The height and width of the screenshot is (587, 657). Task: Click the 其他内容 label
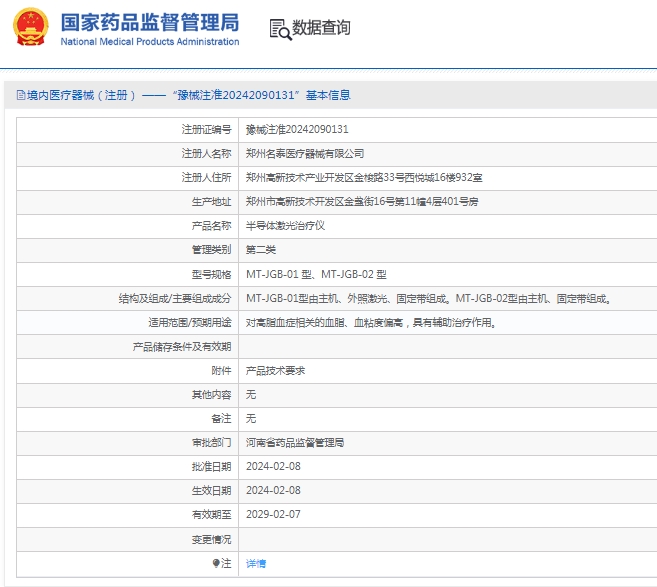(x=211, y=395)
